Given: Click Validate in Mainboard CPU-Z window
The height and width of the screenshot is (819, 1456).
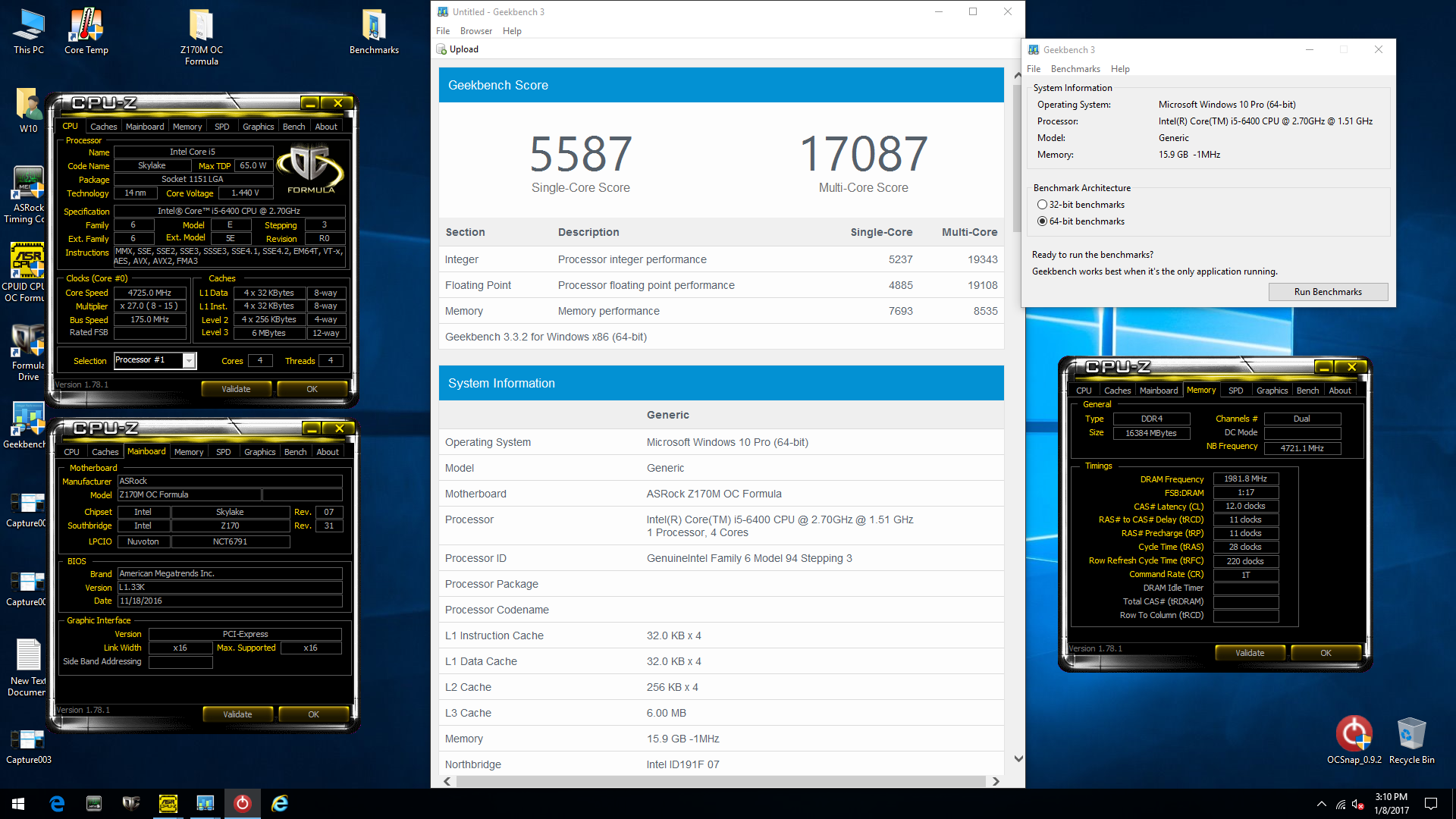Looking at the screenshot, I should 237,714.
